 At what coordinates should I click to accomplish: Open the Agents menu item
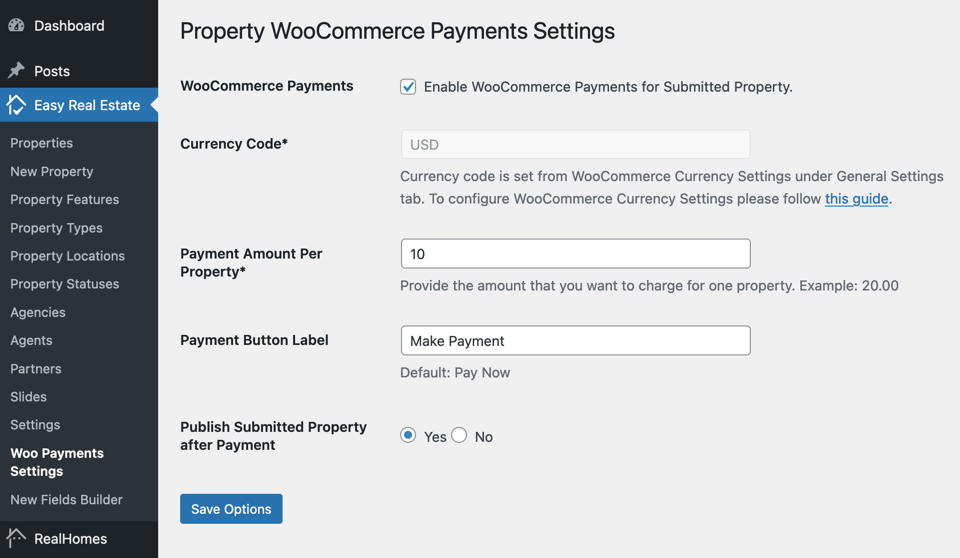(31, 341)
